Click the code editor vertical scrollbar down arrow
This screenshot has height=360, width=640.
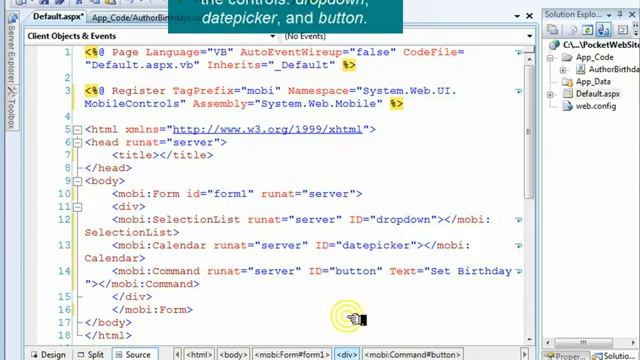point(529,340)
